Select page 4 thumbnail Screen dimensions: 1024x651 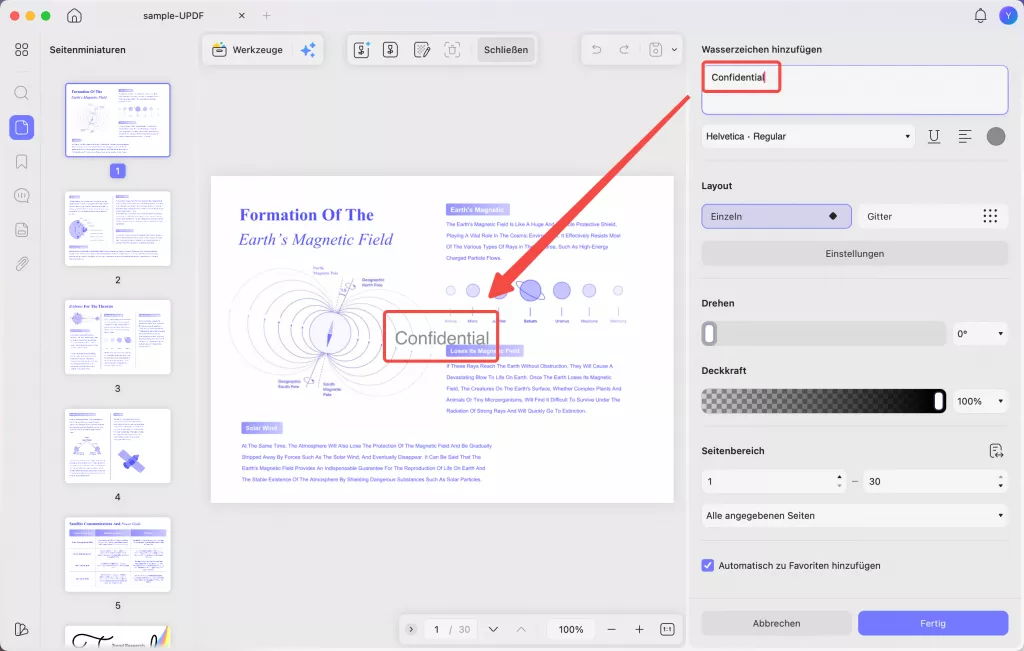[x=118, y=446]
